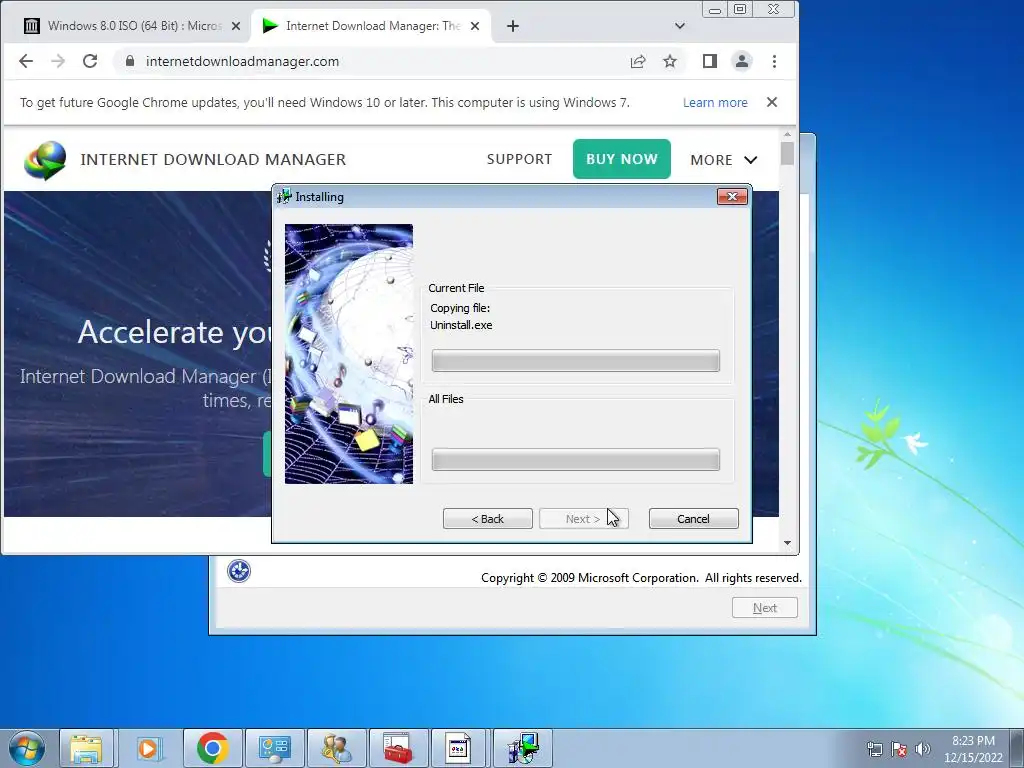Open a new Chrome tab
The height and width of the screenshot is (768, 1024).
click(513, 26)
